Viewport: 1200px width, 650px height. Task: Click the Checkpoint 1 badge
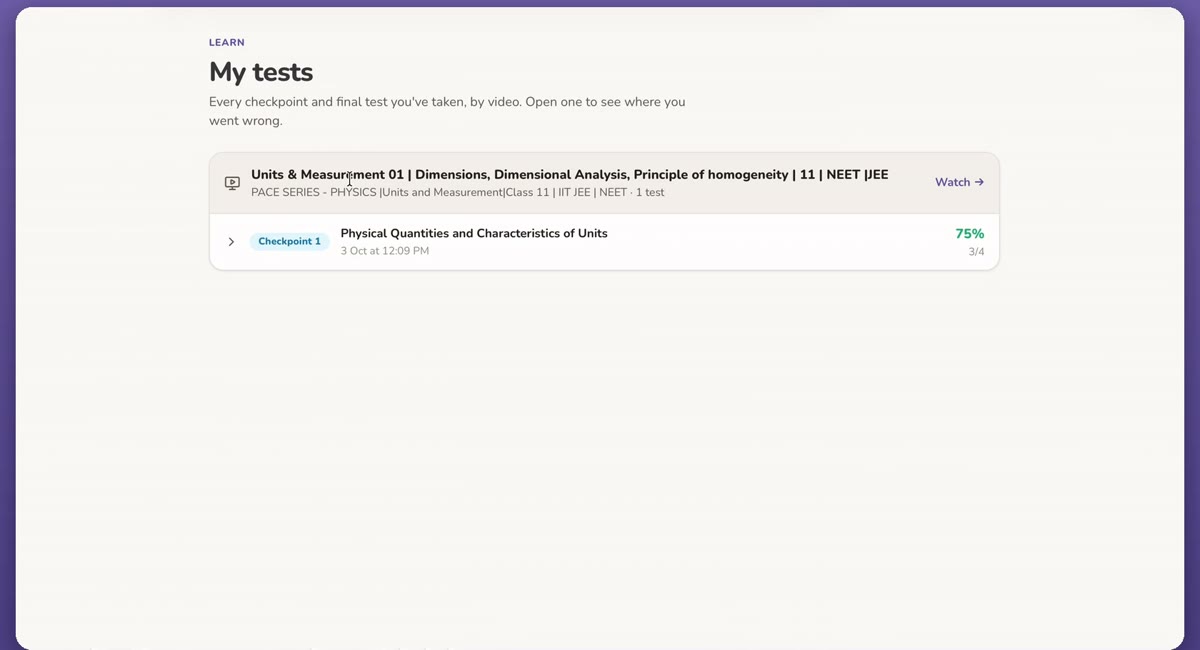click(289, 242)
